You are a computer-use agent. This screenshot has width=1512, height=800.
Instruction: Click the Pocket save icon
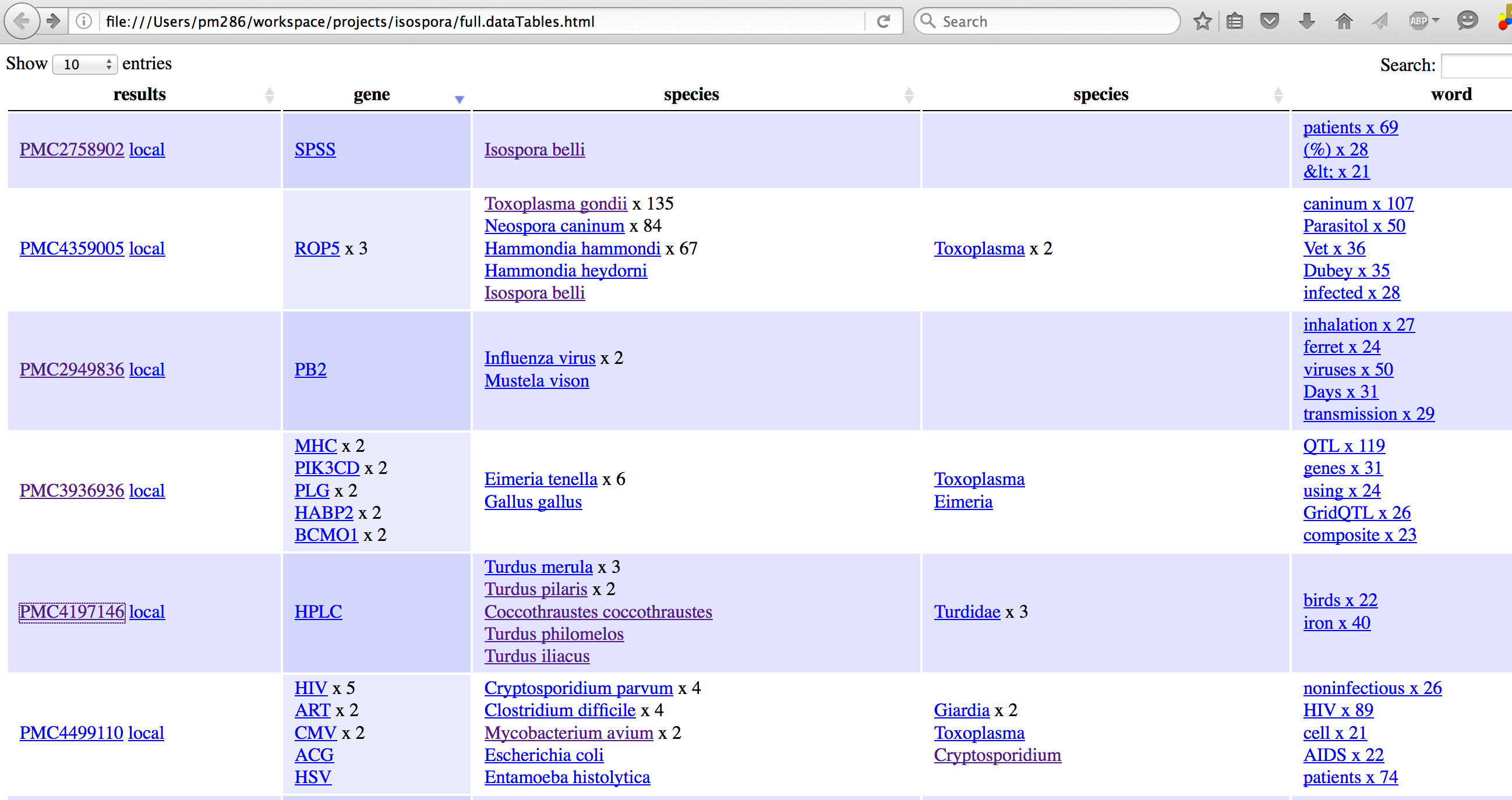click(x=1270, y=22)
